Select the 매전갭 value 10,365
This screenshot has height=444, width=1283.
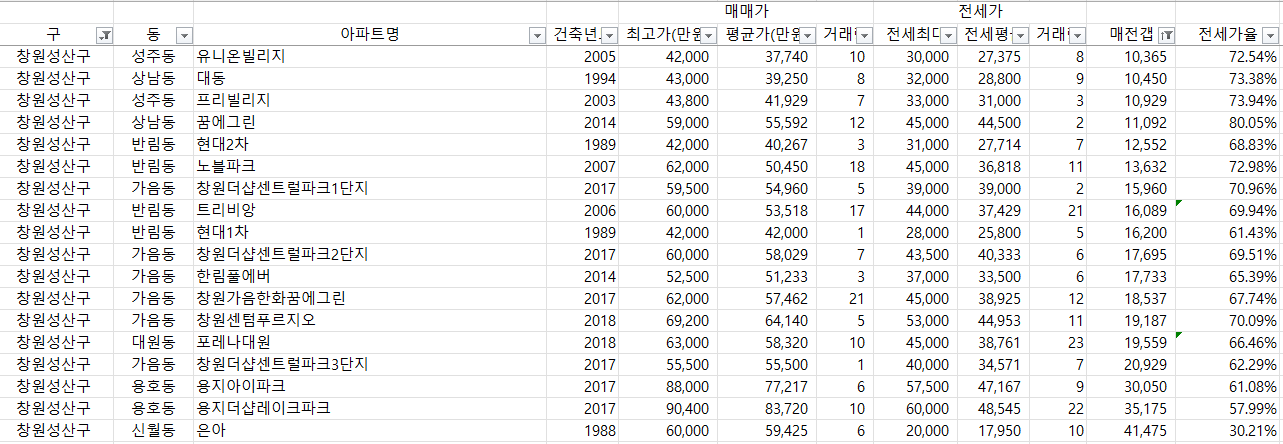pyautogui.click(x=1131, y=57)
